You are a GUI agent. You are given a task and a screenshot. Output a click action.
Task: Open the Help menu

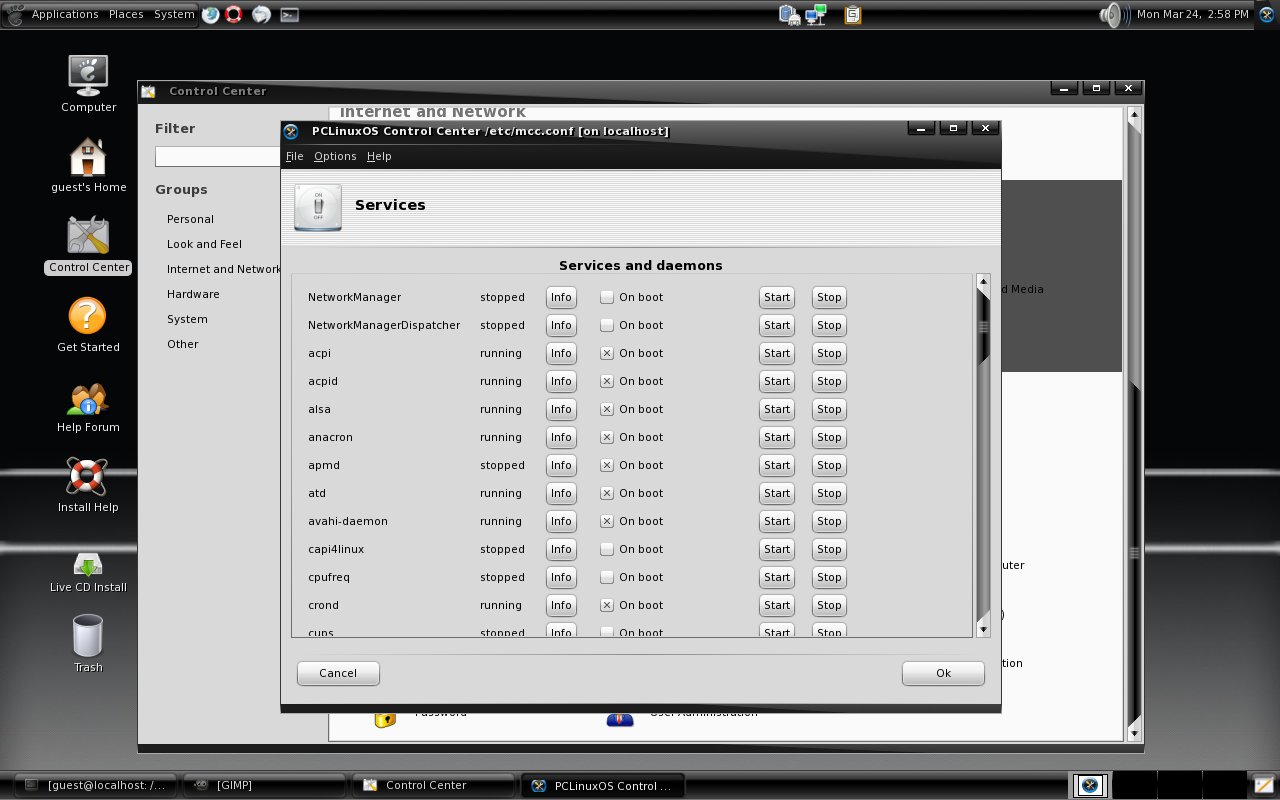pos(379,156)
